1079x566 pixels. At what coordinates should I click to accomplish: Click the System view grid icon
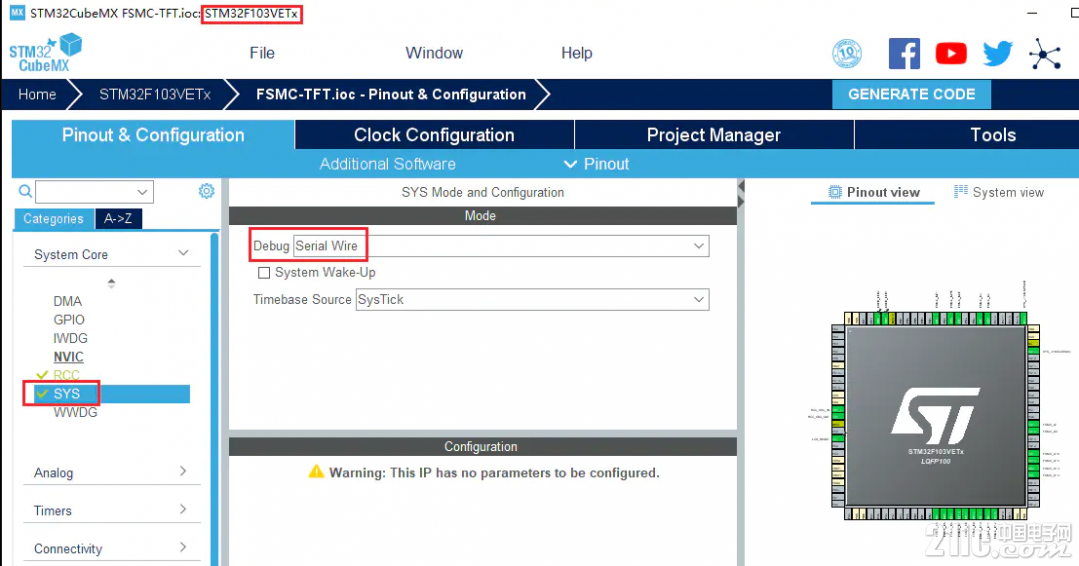961,192
